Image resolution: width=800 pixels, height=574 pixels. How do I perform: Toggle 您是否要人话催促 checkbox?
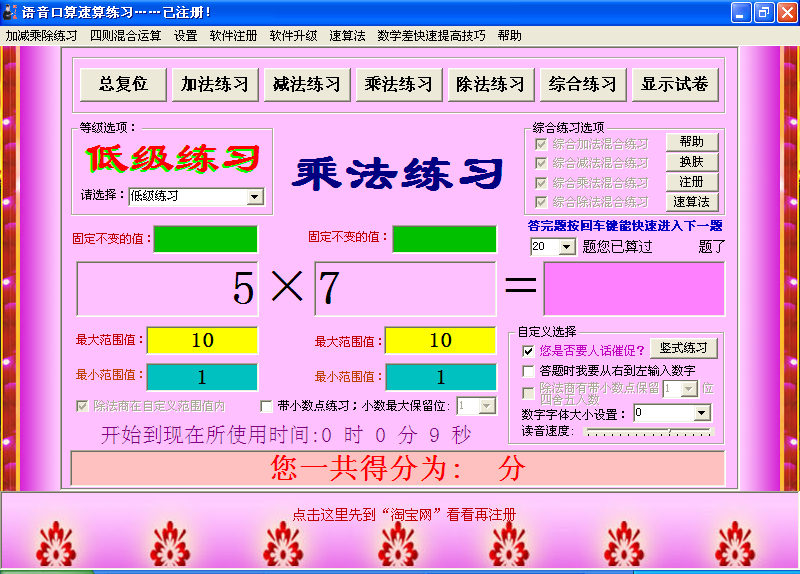(x=528, y=351)
